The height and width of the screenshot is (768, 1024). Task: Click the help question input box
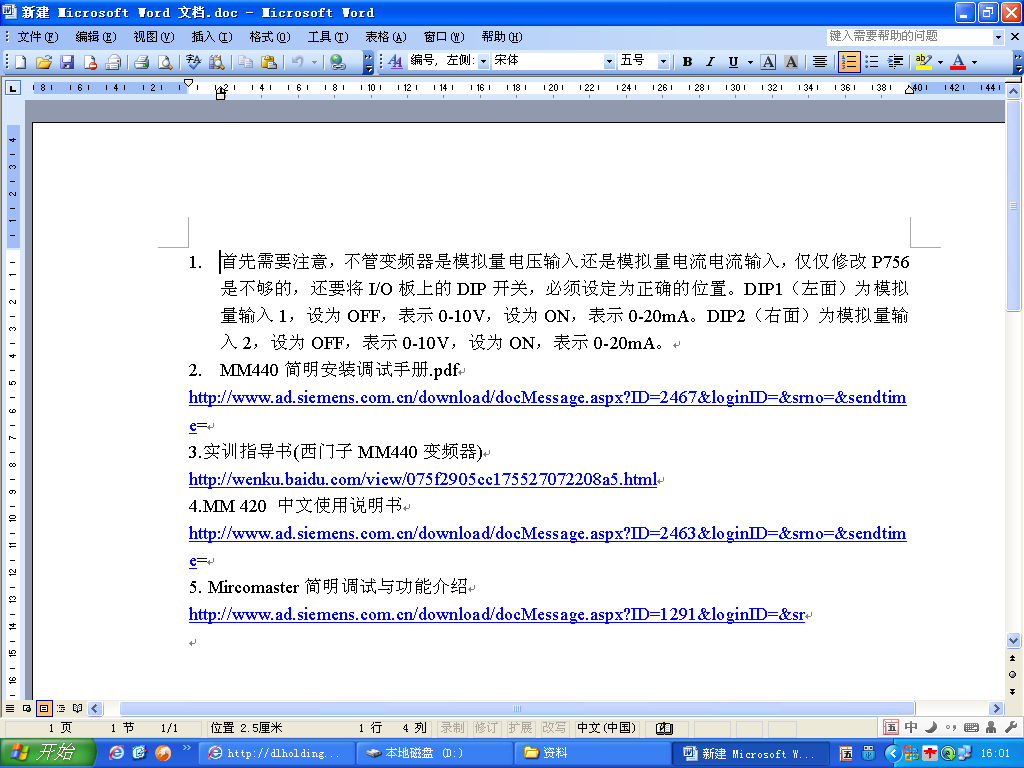coord(909,37)
